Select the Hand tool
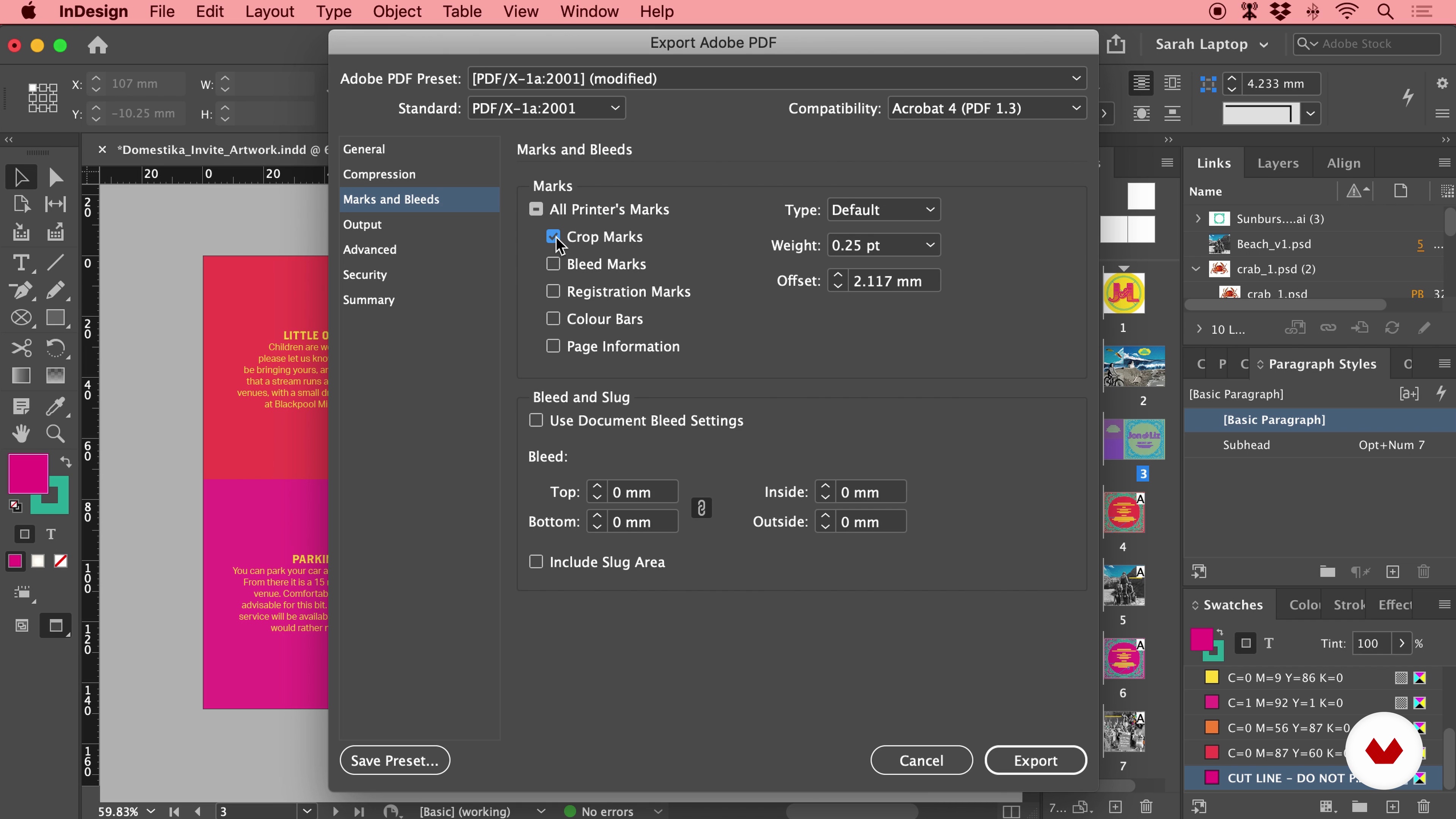Screen dimensions: 1456x819 (x=21, y=433)
